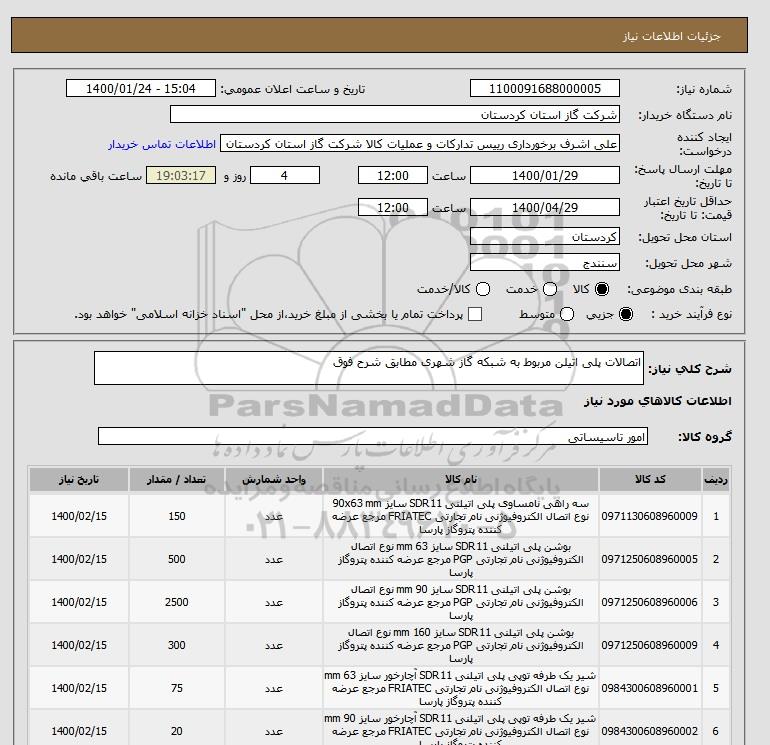Image resolution: width=770 pixels, height=745 pixels.
Task: Click quantity 300 in row 4
Action: point(177,645)
